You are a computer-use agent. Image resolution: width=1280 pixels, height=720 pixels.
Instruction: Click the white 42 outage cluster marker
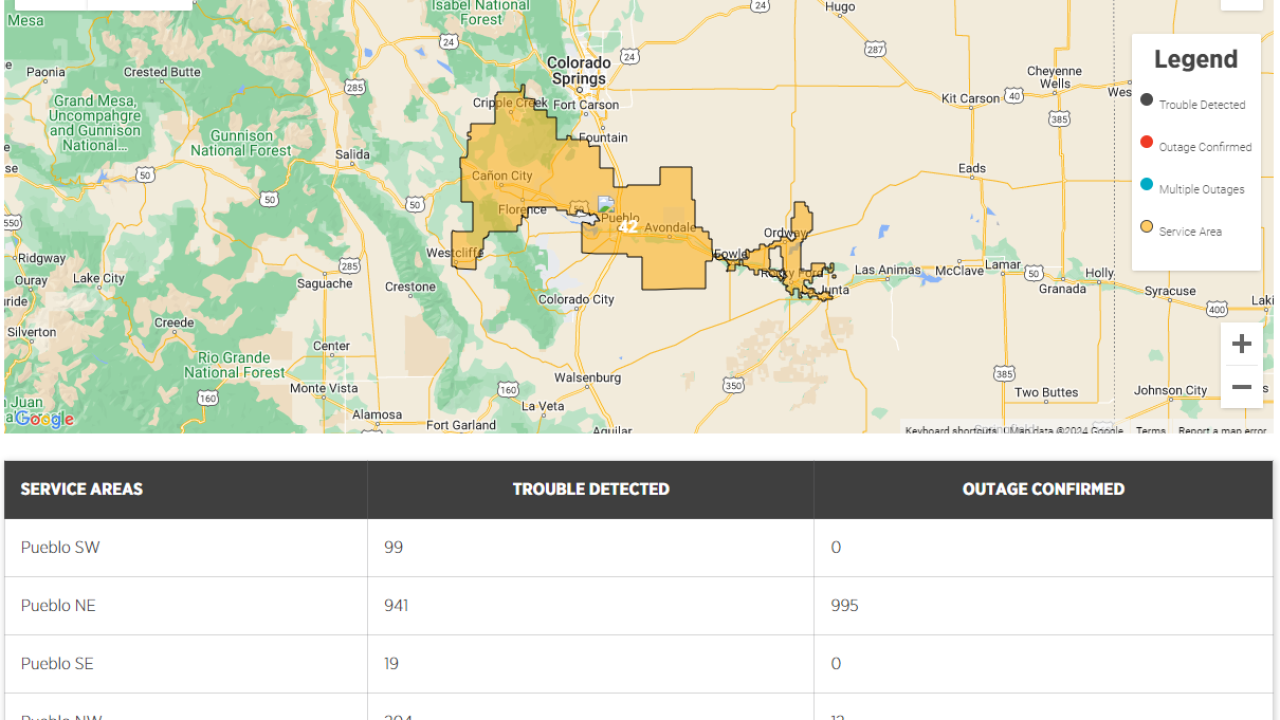[x=628, y=227]
